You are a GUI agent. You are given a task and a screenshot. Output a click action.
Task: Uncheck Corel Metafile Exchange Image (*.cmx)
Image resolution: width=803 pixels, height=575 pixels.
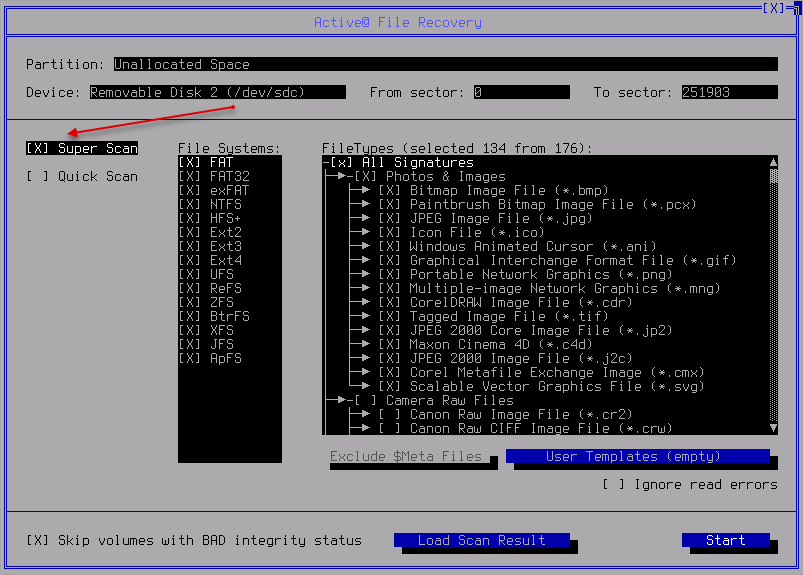pyautogui.click(x=390, y=372)
